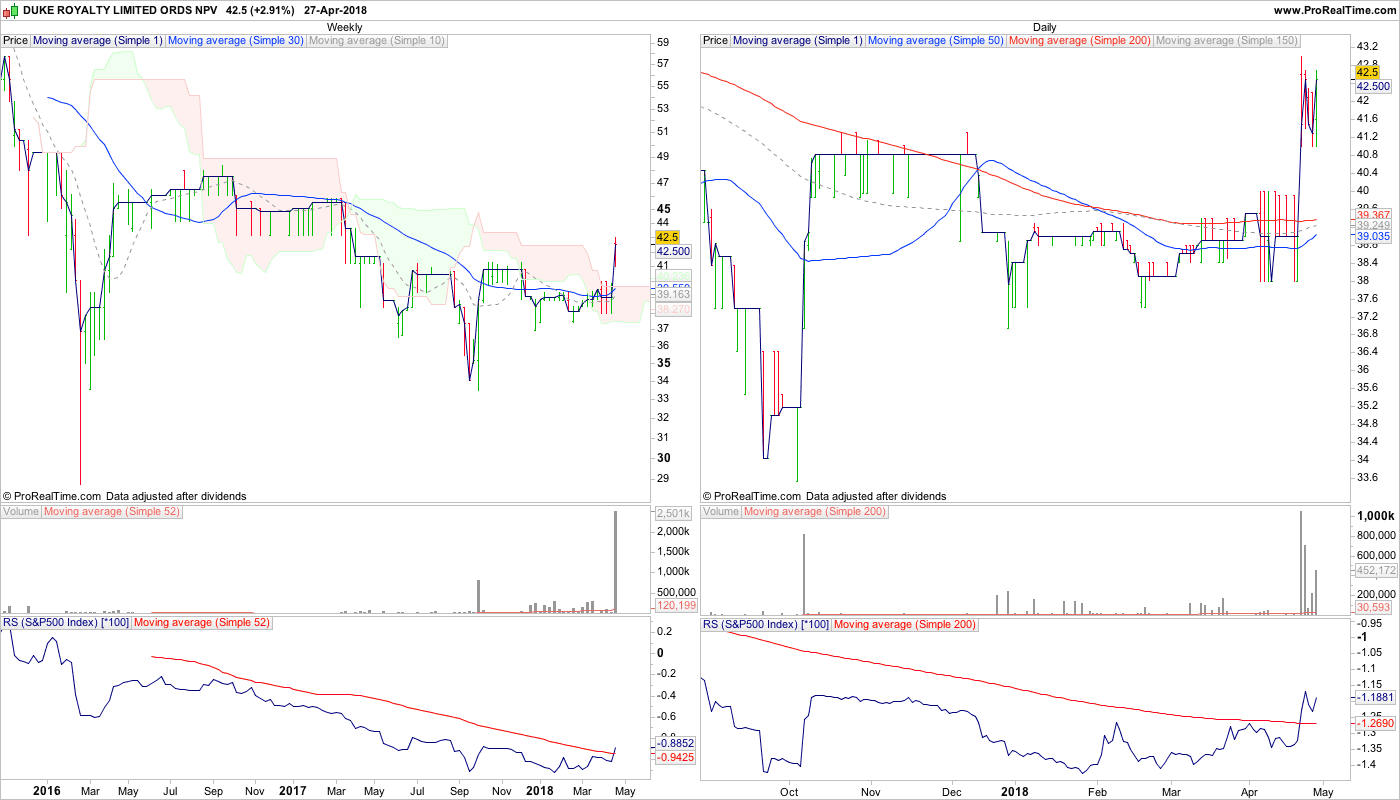
Task: Click 120,199 value on Weekly volume axis
Action: pyautogui.click(x=675, y=605)
